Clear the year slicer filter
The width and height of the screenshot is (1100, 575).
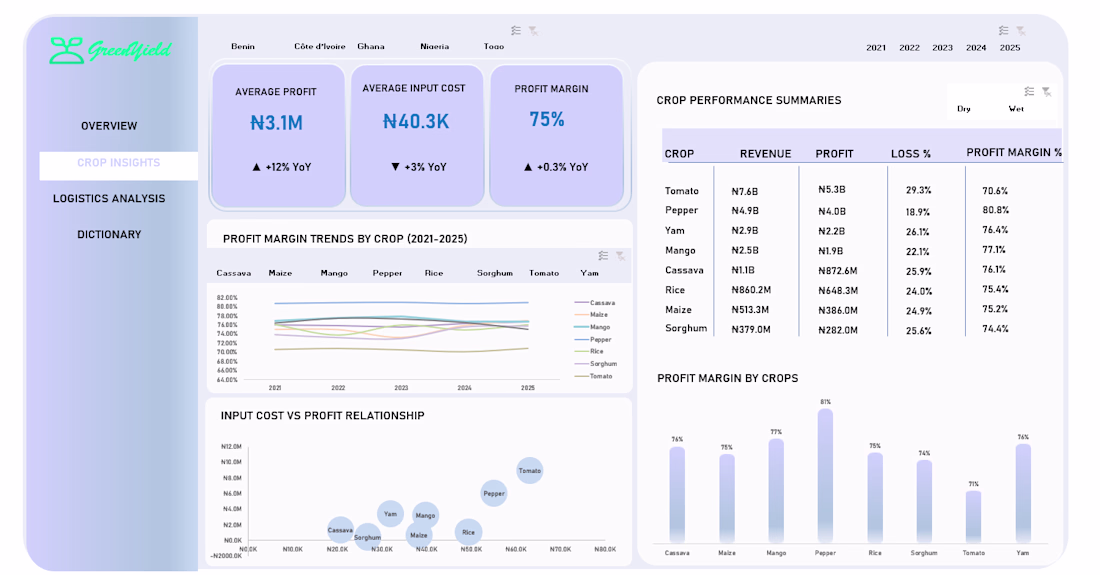point(1021,31)
